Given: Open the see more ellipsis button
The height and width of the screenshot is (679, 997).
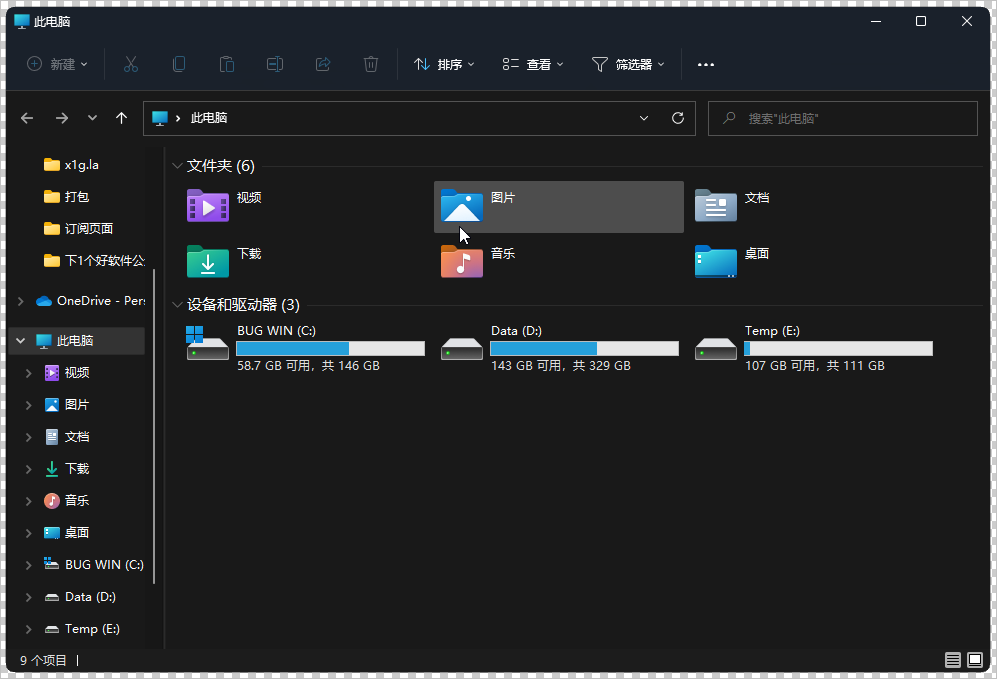Looking at the screenshot, I should point(706,64).
